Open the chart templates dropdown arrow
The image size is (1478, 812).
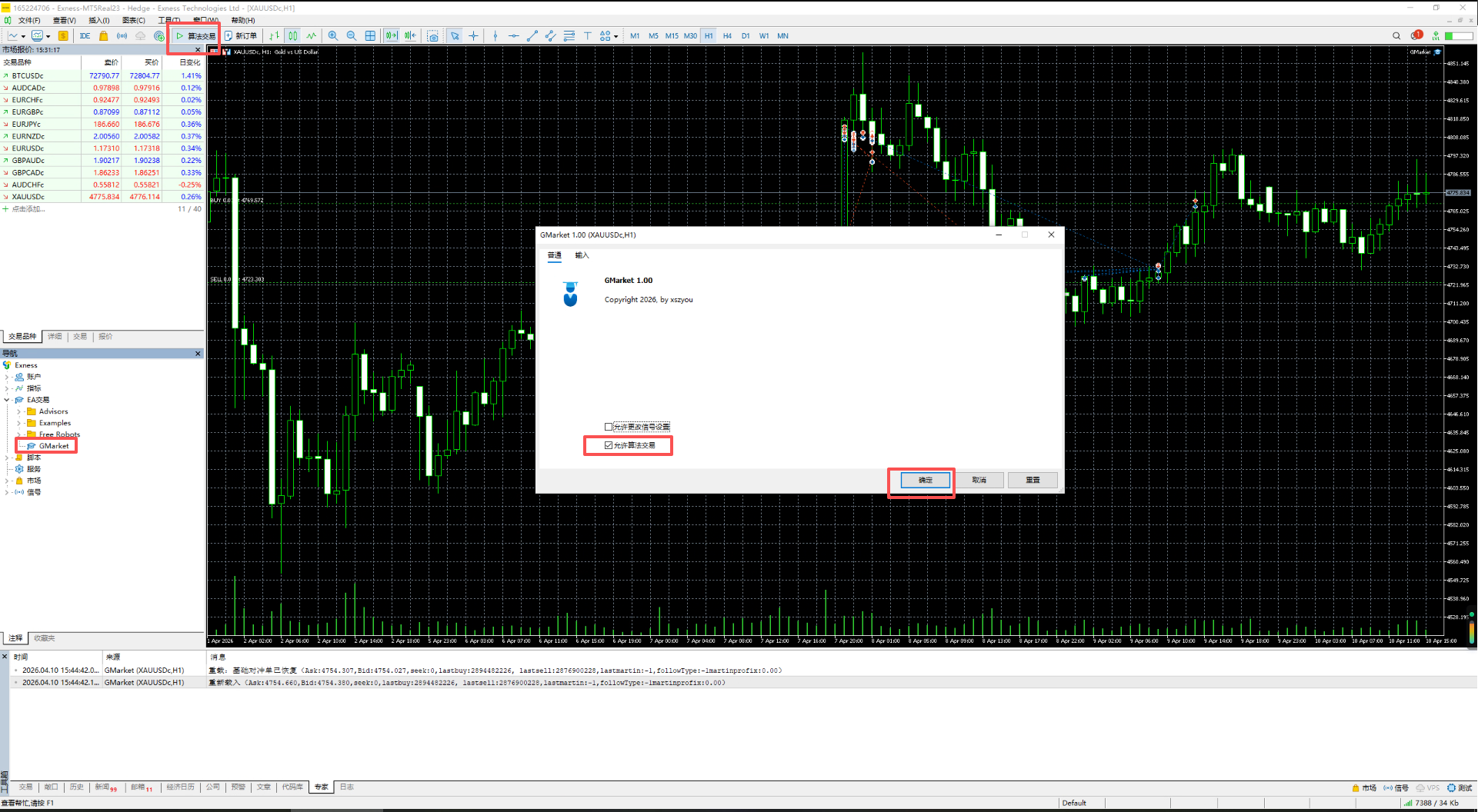click(48, 36)
